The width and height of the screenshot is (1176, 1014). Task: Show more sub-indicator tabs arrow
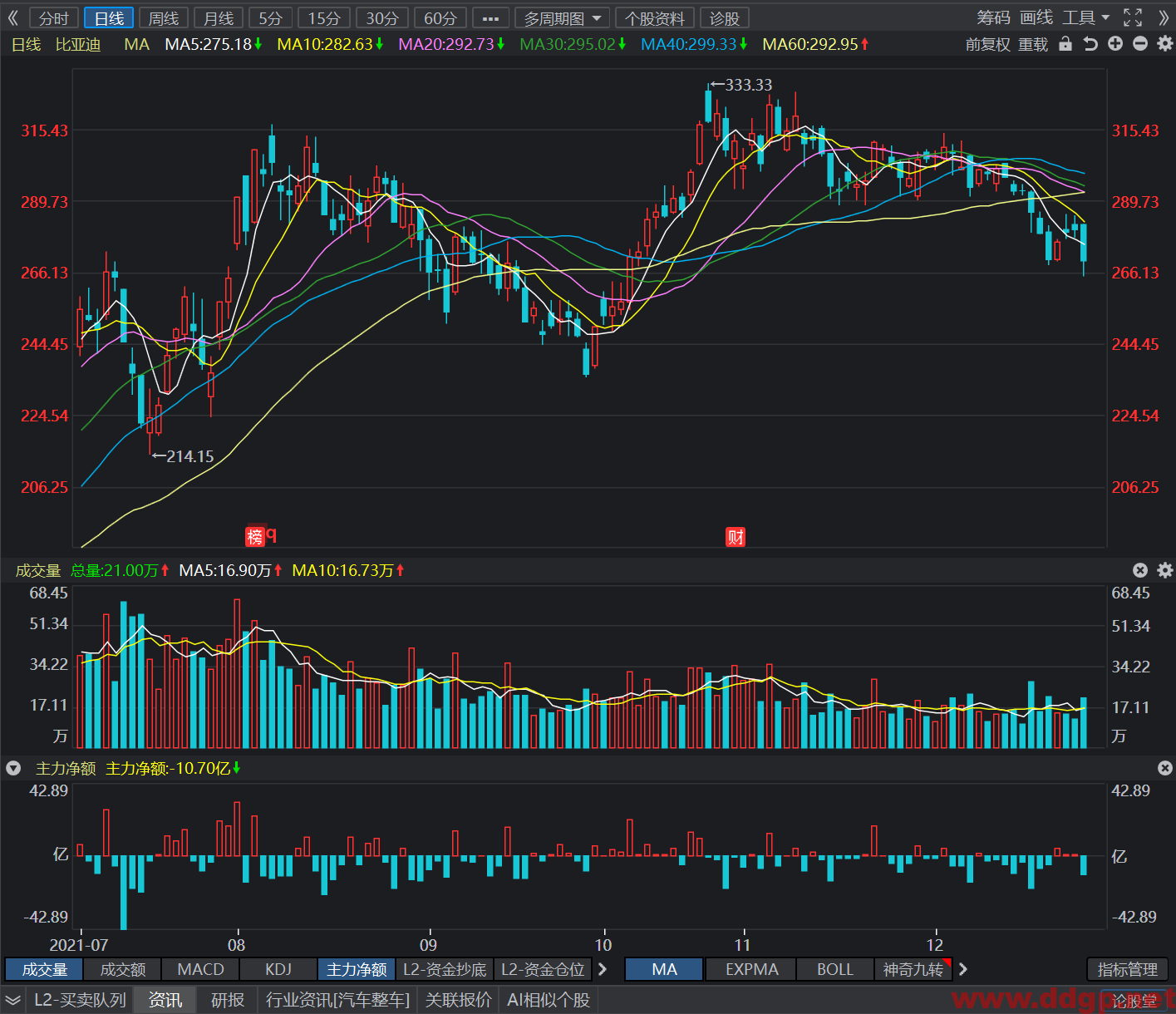[x=603, y=969]
